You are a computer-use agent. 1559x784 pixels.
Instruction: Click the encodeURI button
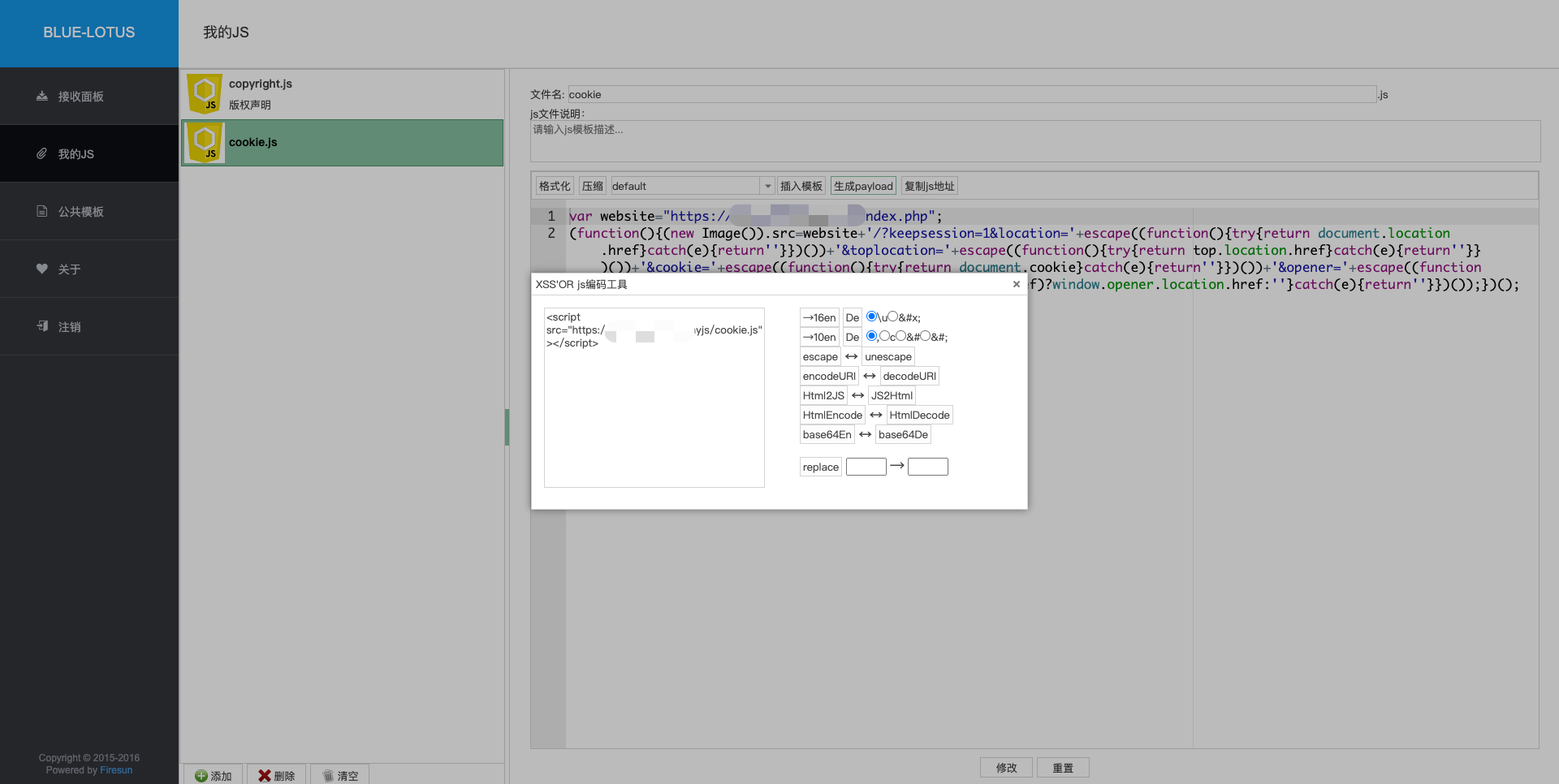click(x=829, y=376)
